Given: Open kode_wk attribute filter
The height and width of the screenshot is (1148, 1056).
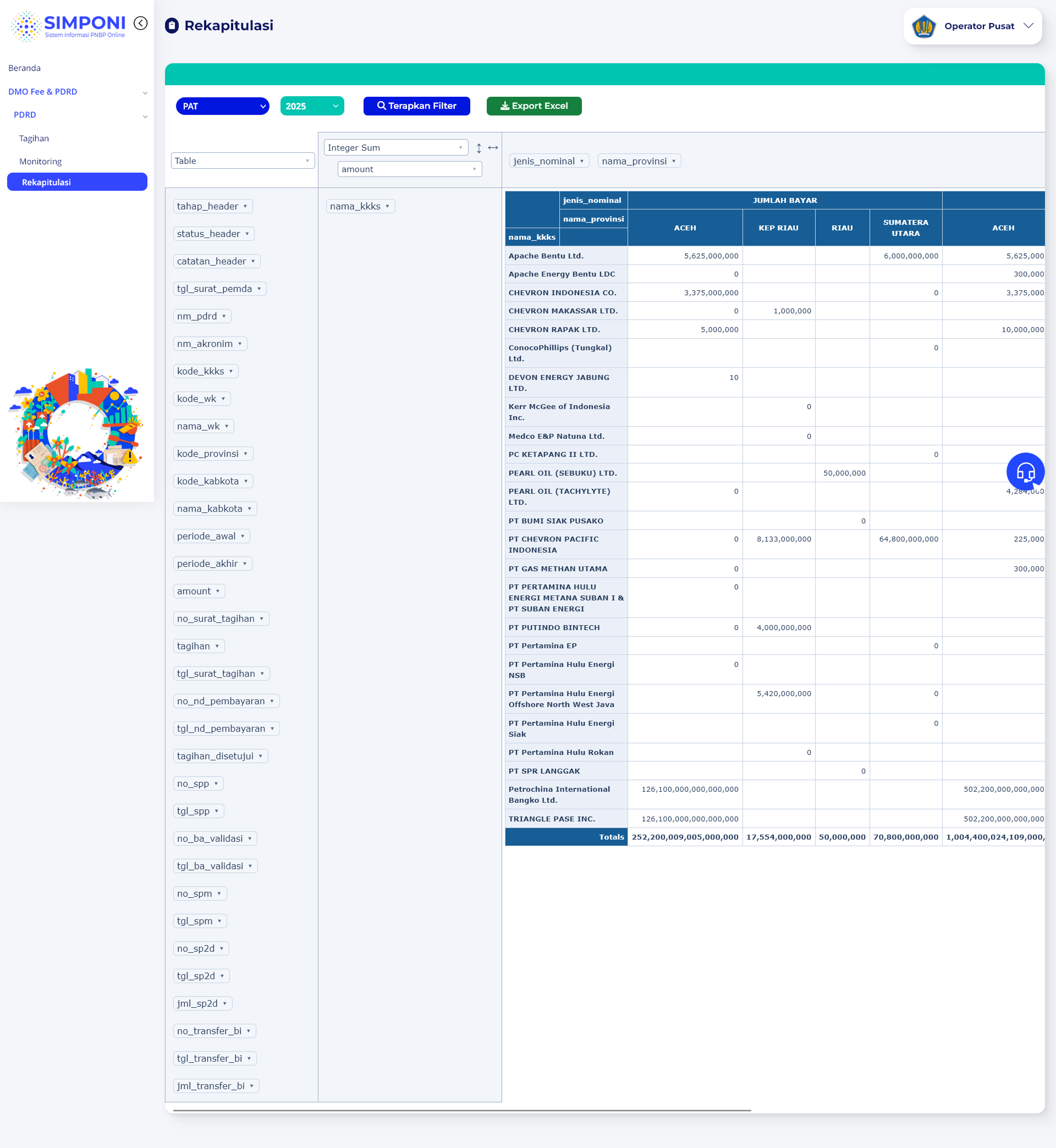Looking at the screenshot, I should 223,399.
